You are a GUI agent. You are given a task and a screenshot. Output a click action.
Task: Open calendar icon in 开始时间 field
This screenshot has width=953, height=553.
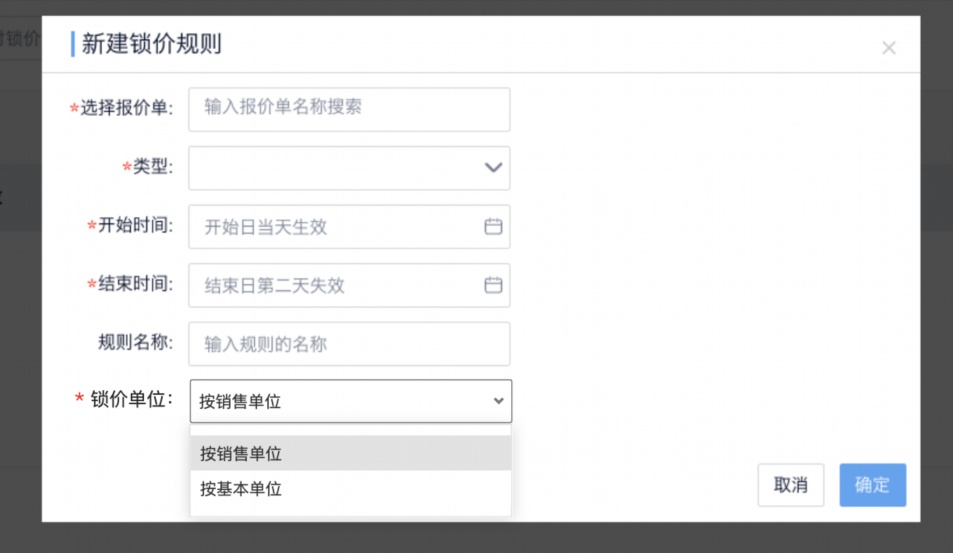(x=493, y=227)
